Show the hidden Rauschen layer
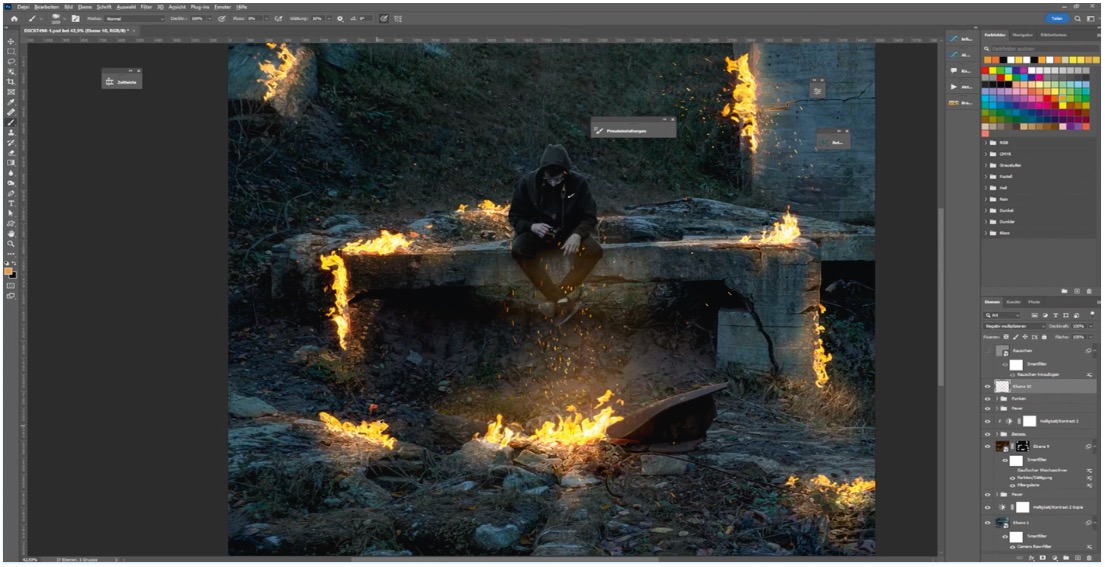The image size is (1105, 567). [x=987, y=351]
